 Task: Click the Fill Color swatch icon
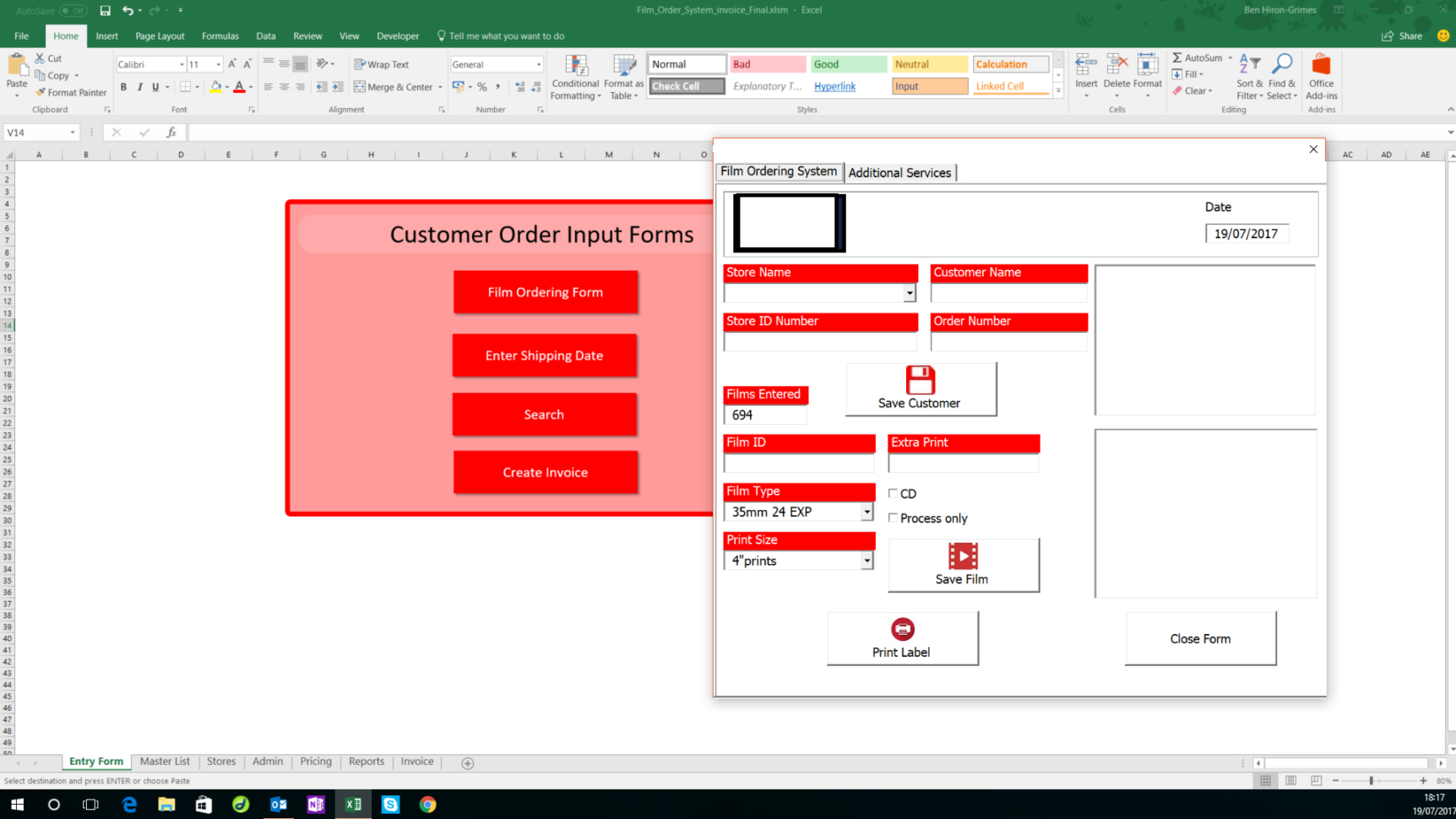click(215, 87)
